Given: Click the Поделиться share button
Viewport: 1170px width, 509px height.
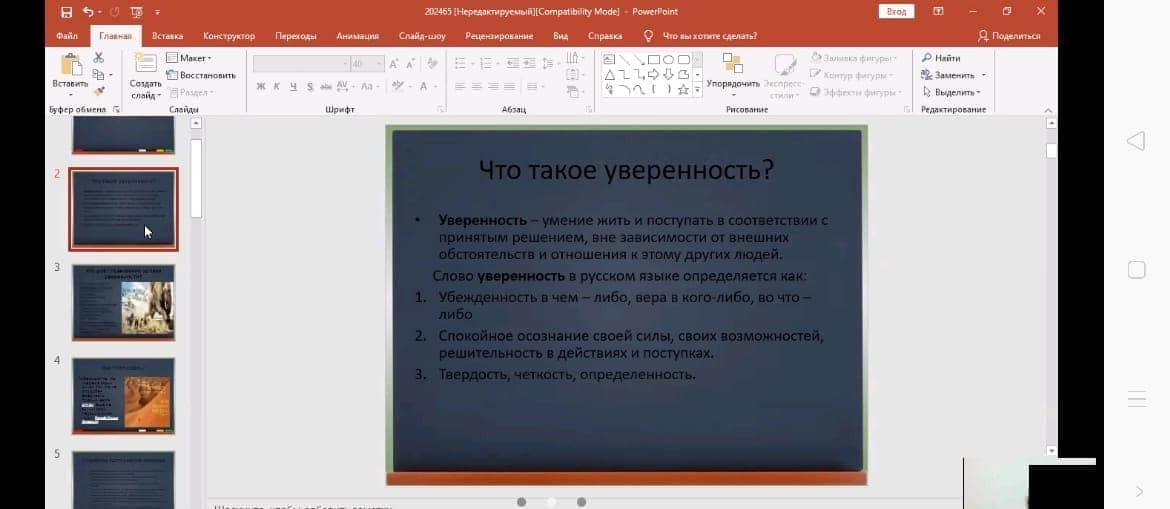Looking at the screenshot, I should (x=1009, y=36).
